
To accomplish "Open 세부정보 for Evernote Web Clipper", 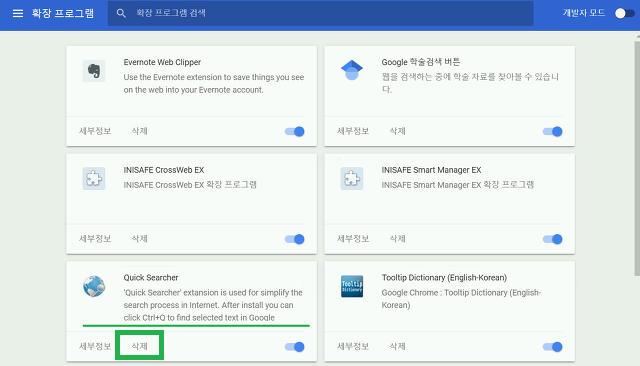I will point(95,131).
